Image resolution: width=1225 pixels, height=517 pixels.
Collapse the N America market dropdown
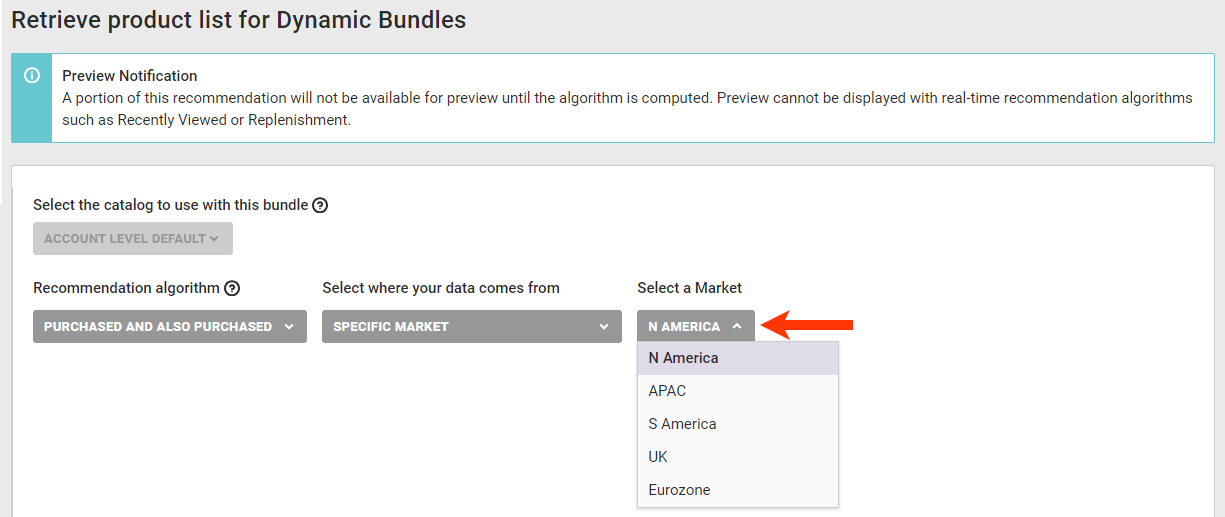tap(695, 326)
